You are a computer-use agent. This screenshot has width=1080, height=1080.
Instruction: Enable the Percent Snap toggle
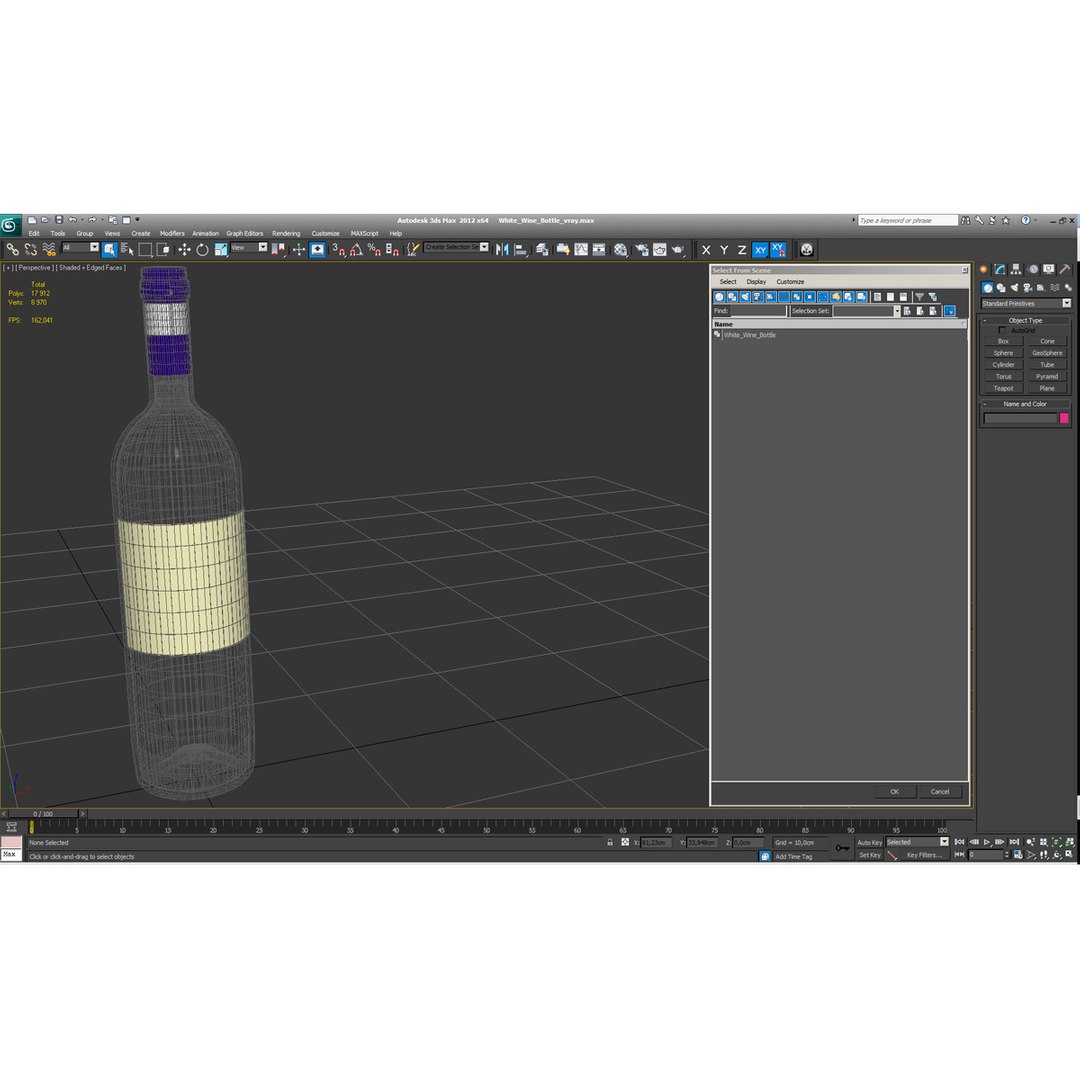(x=373, y=249)
